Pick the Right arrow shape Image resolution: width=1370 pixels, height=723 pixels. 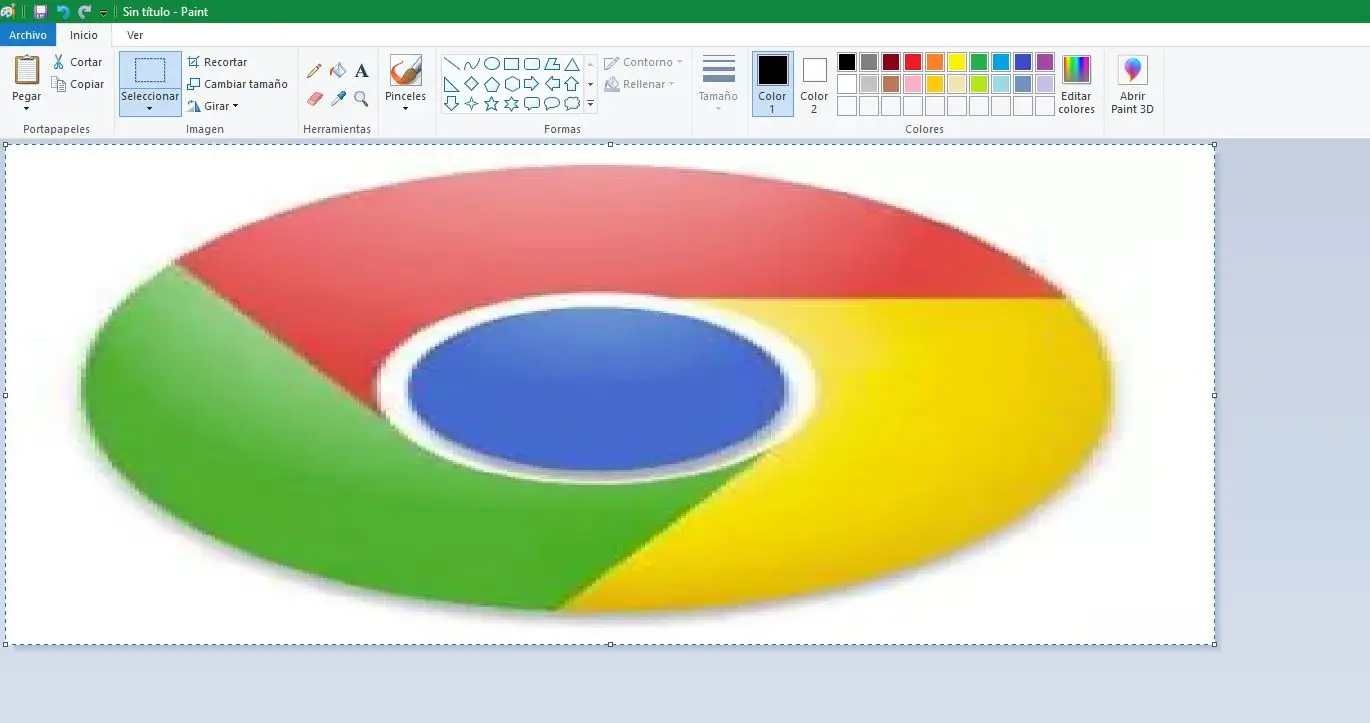[x=531, y=84]
